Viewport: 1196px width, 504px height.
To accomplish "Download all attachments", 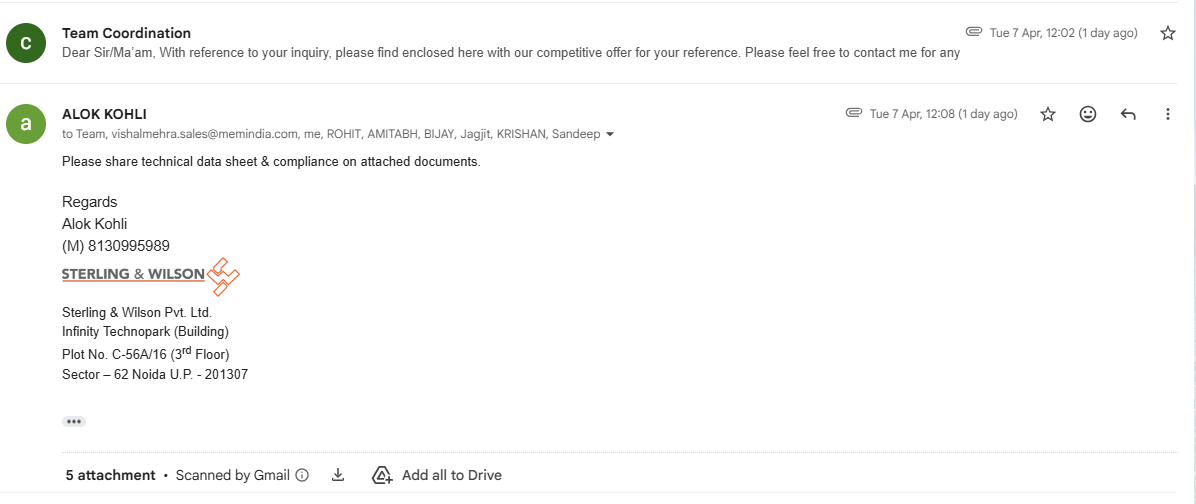I will (338, 475).
